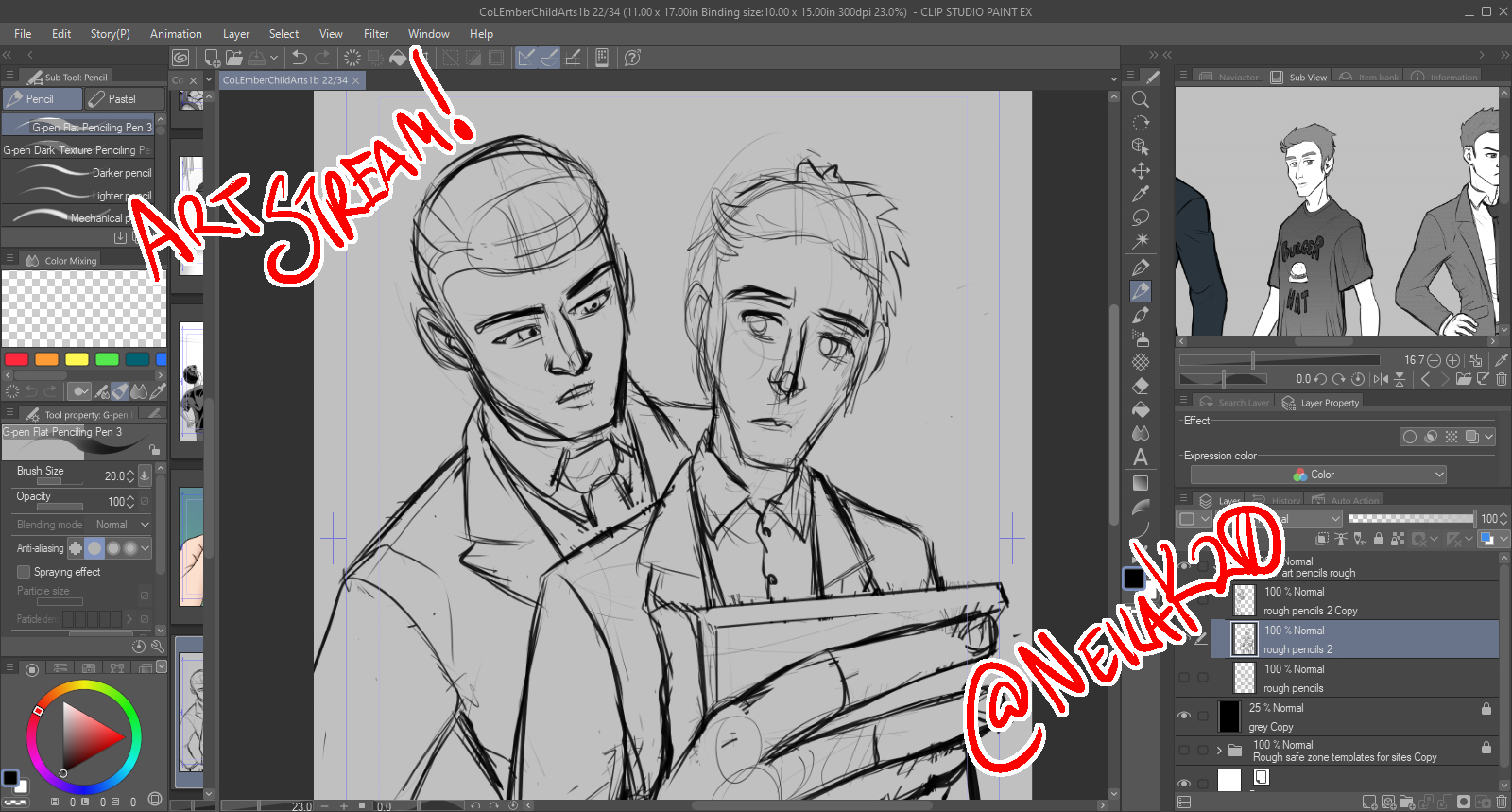Delete layer using trash icon
The image size is (1512, 812).
(x=1502, y=802)
